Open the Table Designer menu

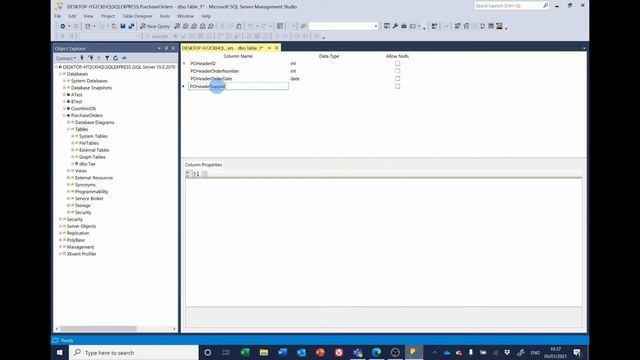point(138,16)
